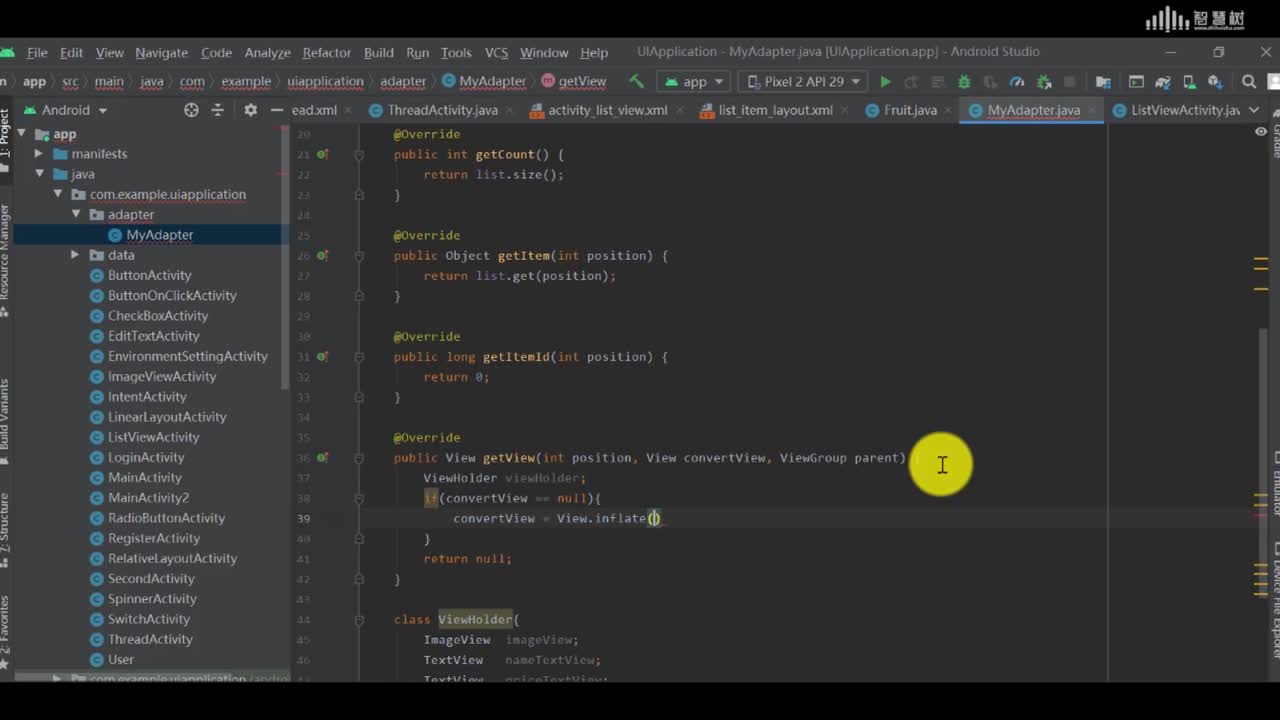Screen dimensions: 1280x720
Task: Click the MyAdapter breadcrumb
Action: (x=484, y=81)
